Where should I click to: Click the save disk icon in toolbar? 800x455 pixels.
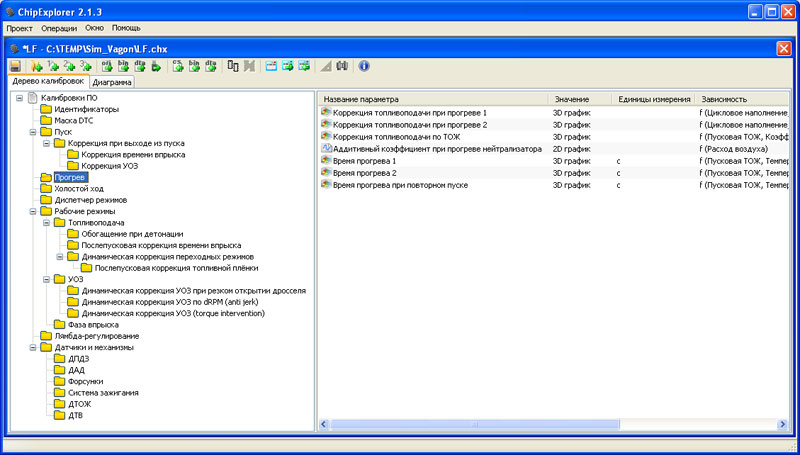coord(15,66)
